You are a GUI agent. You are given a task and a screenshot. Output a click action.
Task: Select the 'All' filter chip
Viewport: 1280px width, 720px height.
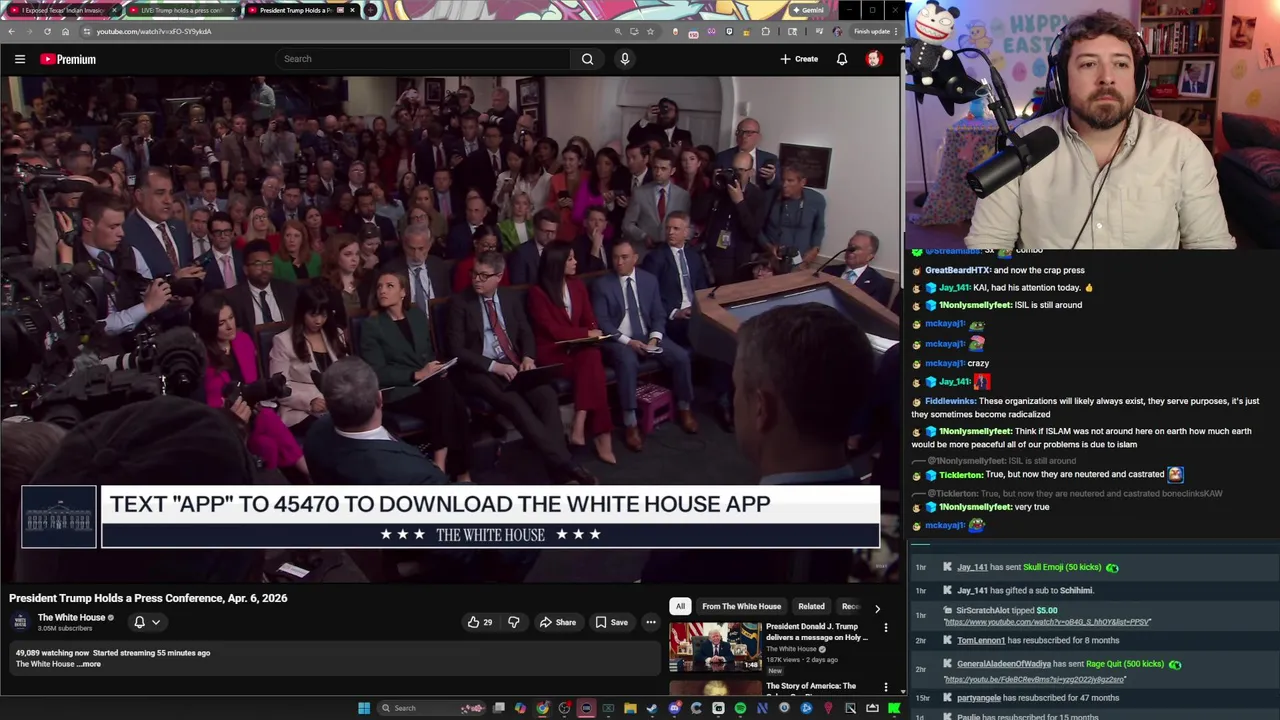tap(680, 606)
